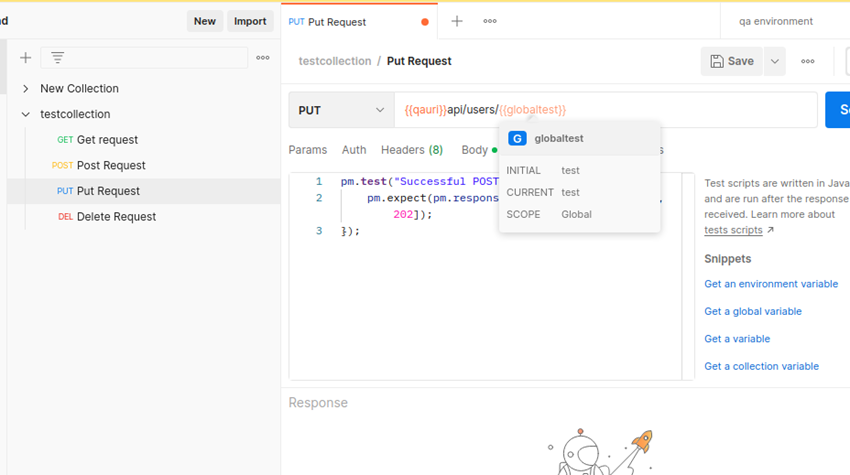Expand New Collection folder
This screenshot has width=850, height=475.
[26, 89]
